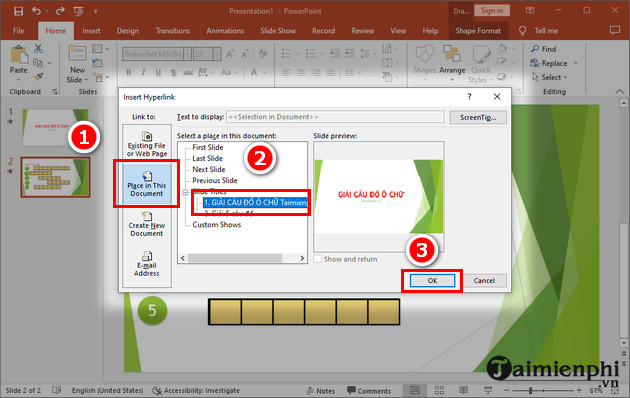Screen dimensions: 630x398
Task: Copy the selection
Action: coord(38,63)
